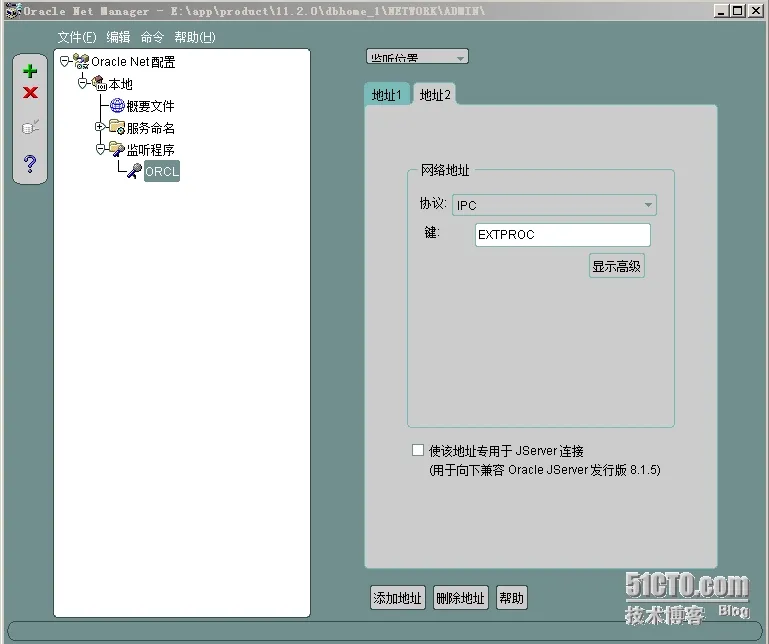
Task: Collapse the Oracle Net 配置 root node
Action: (x=64, y=61)
